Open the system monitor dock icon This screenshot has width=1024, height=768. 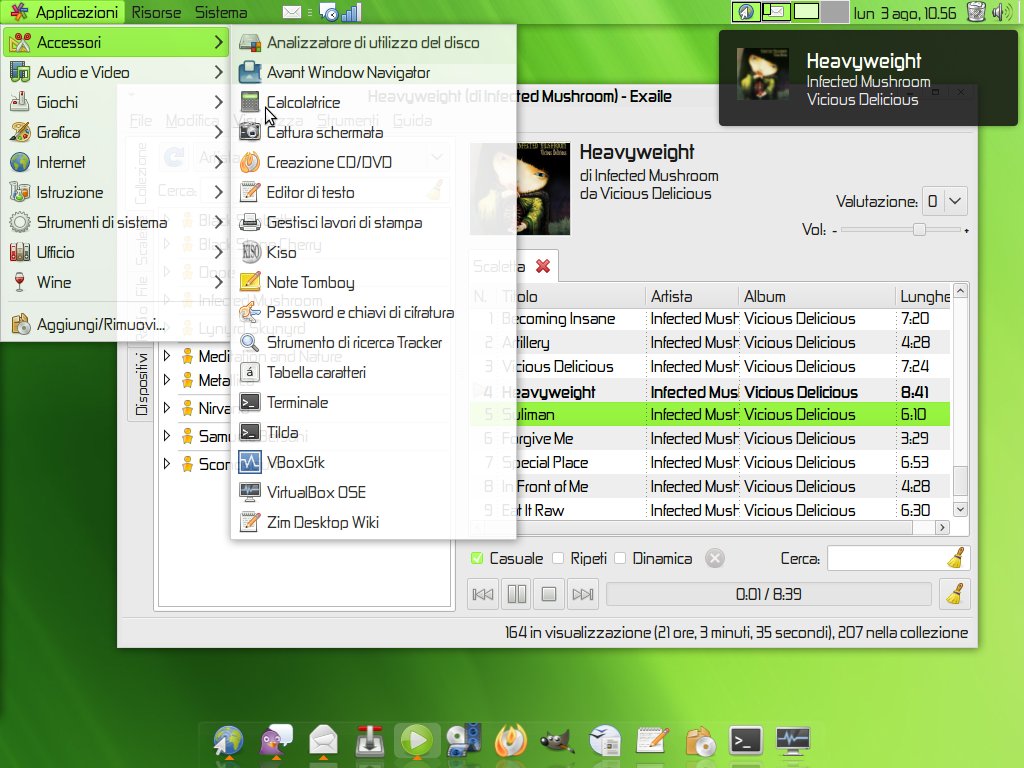pos(793,741)
